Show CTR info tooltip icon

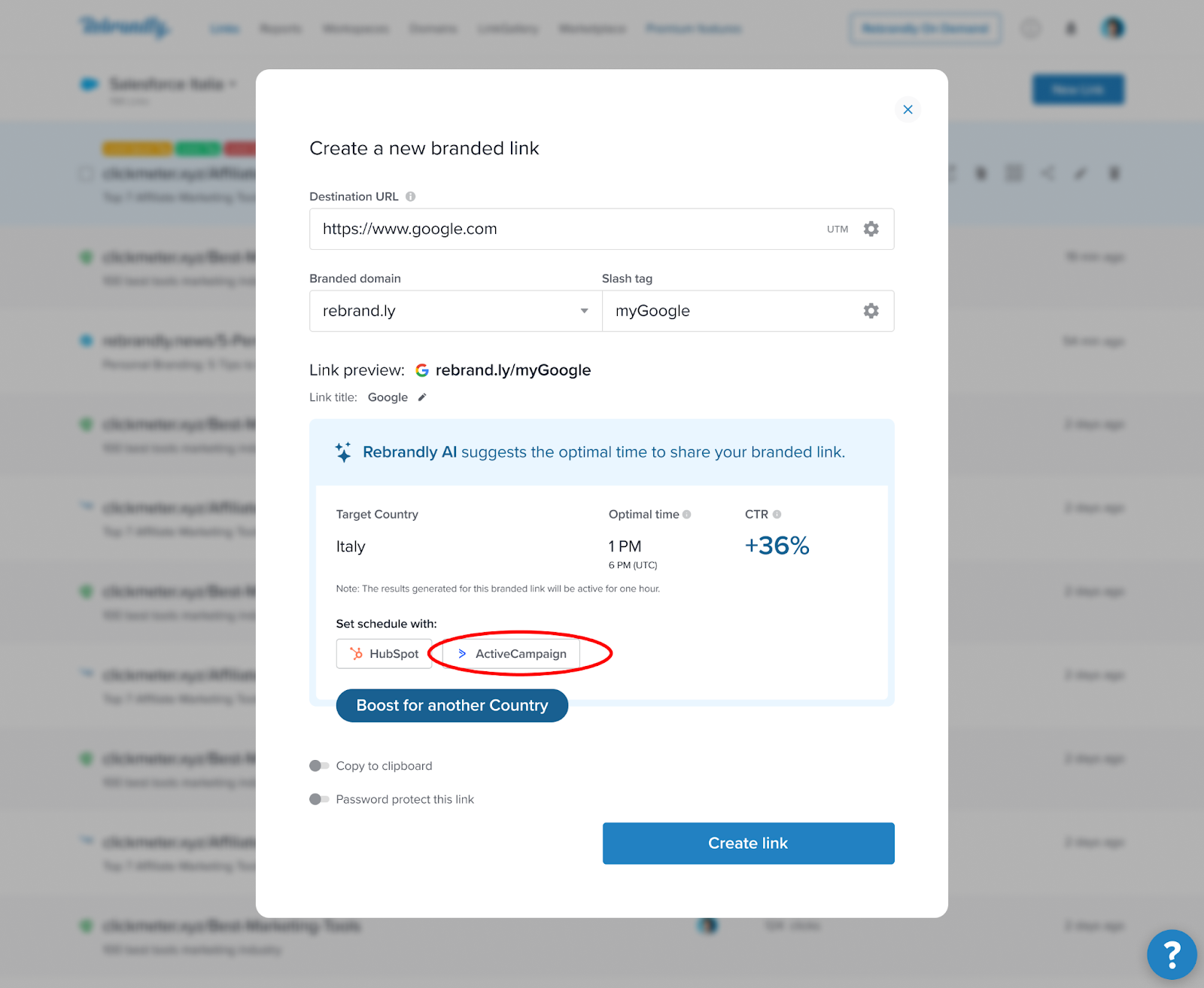click(777, 515)
